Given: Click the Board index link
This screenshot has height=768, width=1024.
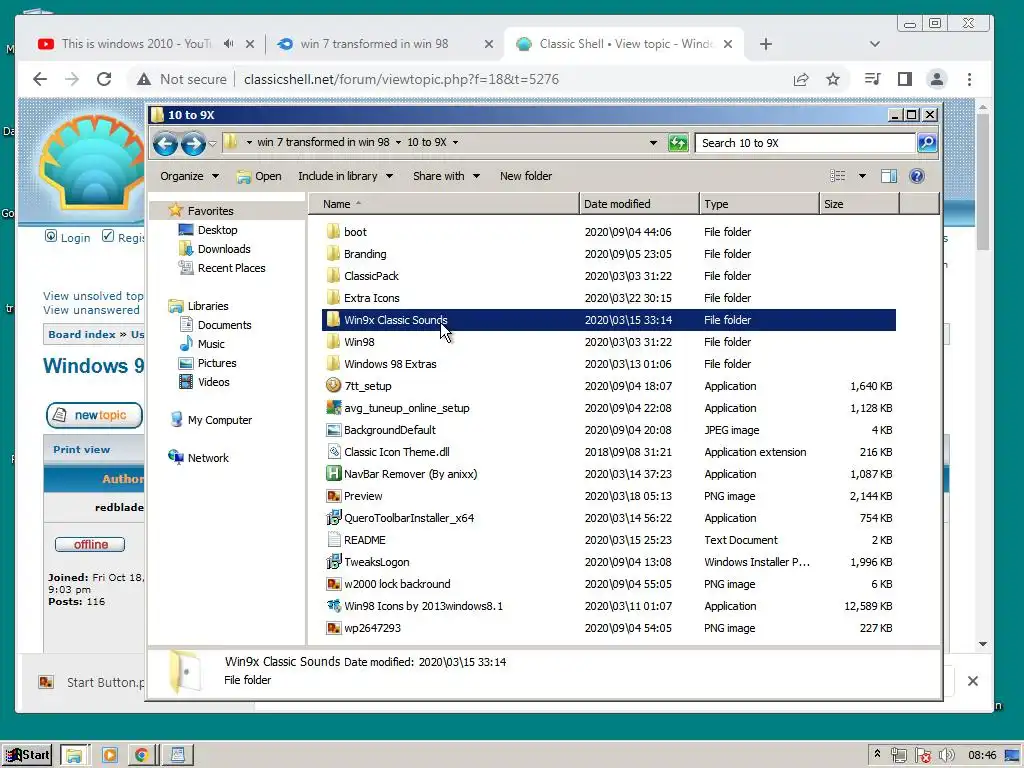Looking at the screenshot, I should click(82, 334).
